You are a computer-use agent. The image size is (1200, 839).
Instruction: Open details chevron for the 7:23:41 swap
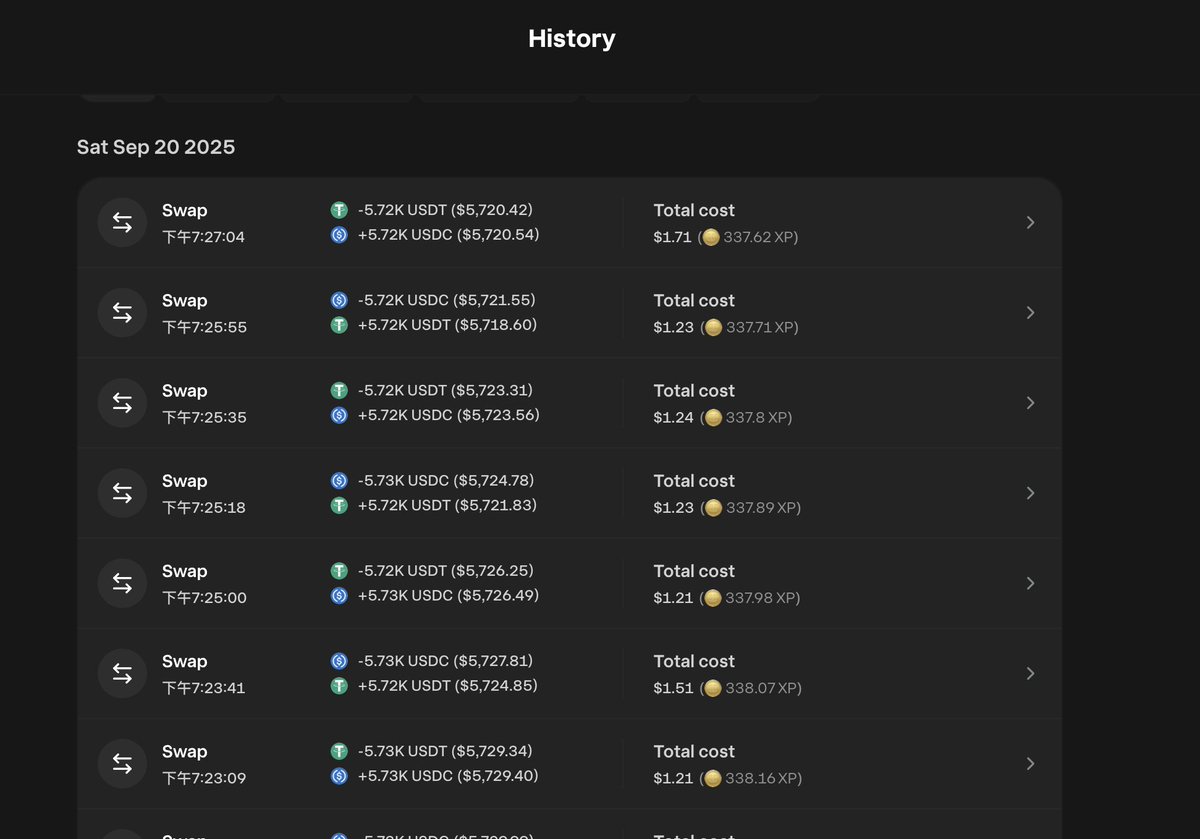(1031, 673)
